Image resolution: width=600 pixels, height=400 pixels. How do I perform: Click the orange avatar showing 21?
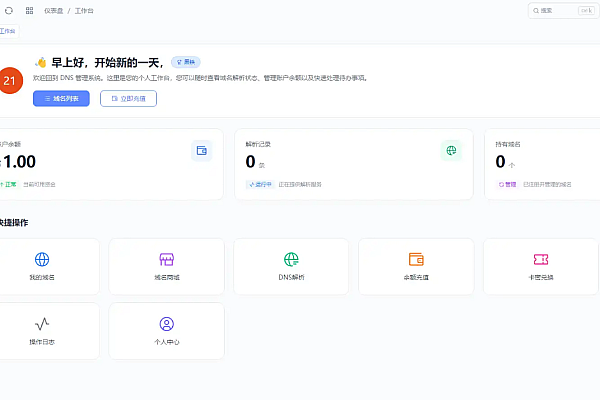(x=10, y=80)
